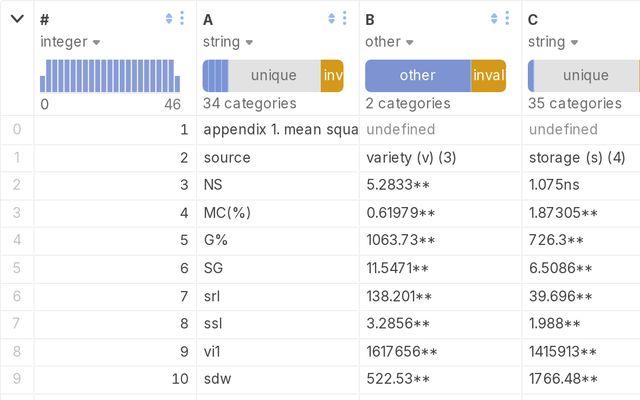Sort the # index column
The width and height of the screenshot is (640, 400).
(x=168, y=19)
